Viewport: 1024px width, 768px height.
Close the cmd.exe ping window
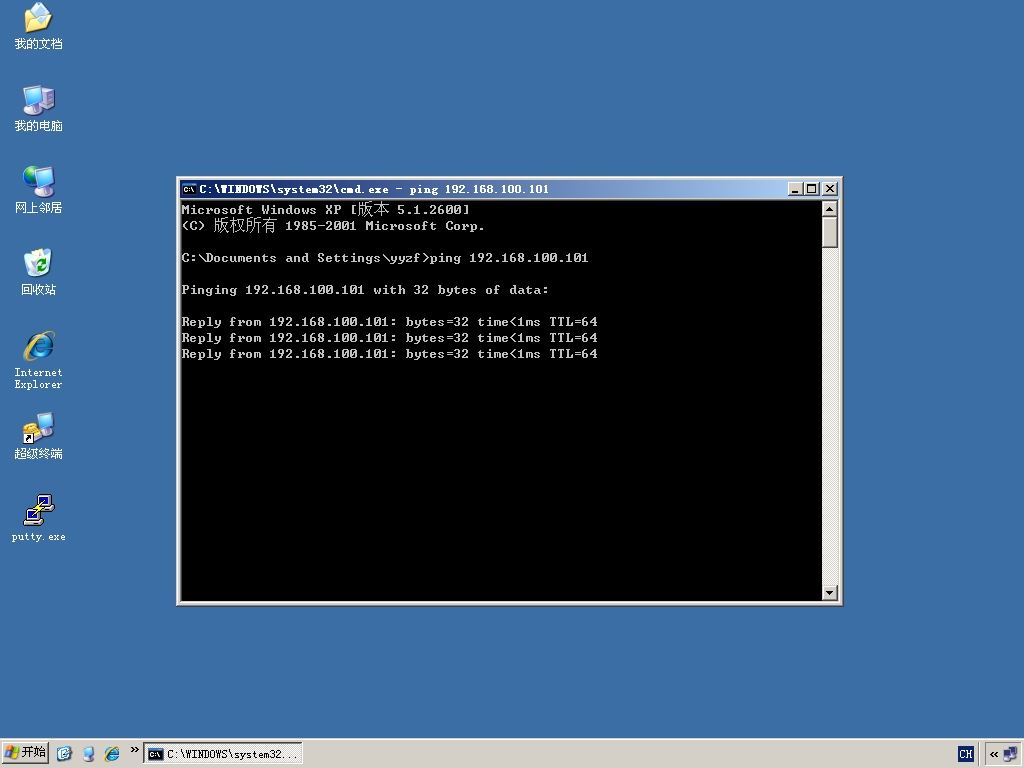click(829, 189)
